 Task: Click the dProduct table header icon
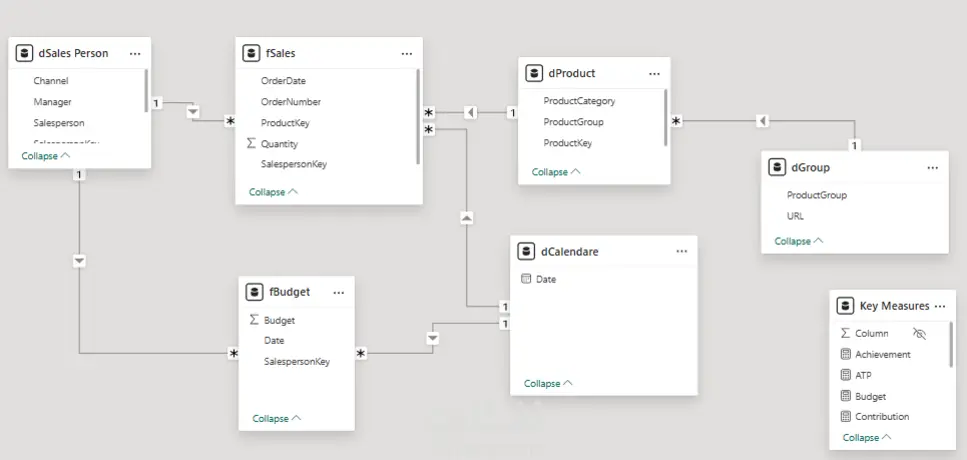pos(535,73)
